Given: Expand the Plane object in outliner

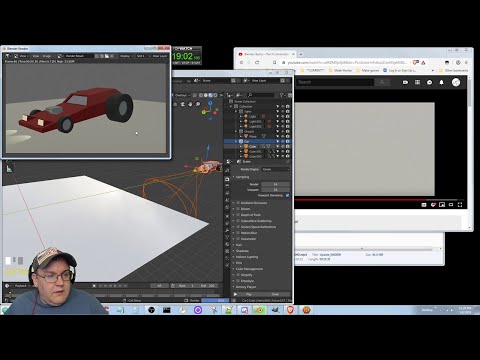Looking at the screenshot, I should pyautogui.click(x=241, y=136).
